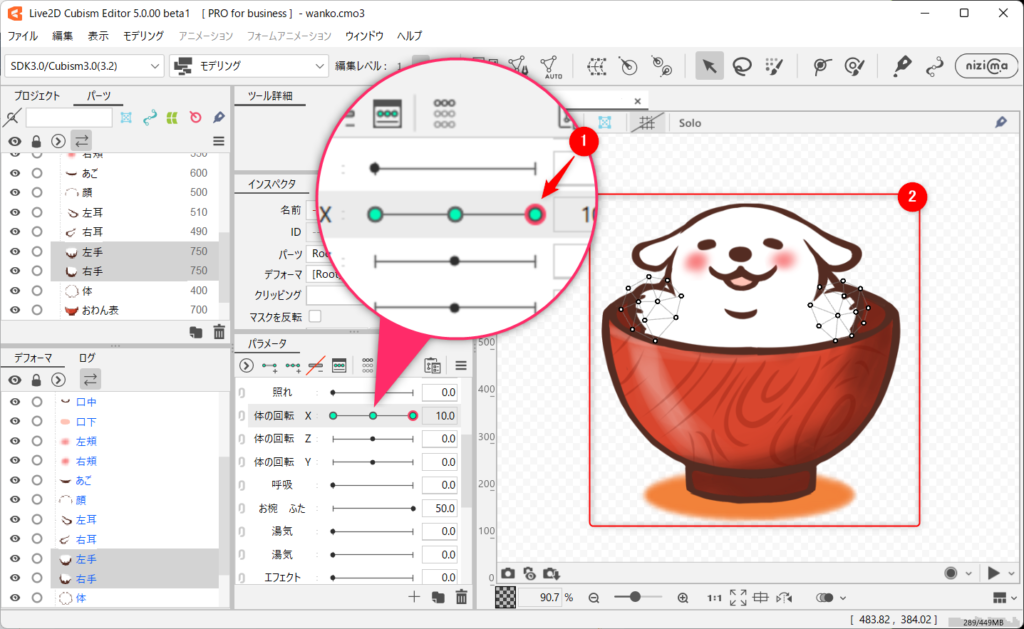Click the zoom percentage input field
This screenshot has width=1024, height=629.
pos(542,598)
